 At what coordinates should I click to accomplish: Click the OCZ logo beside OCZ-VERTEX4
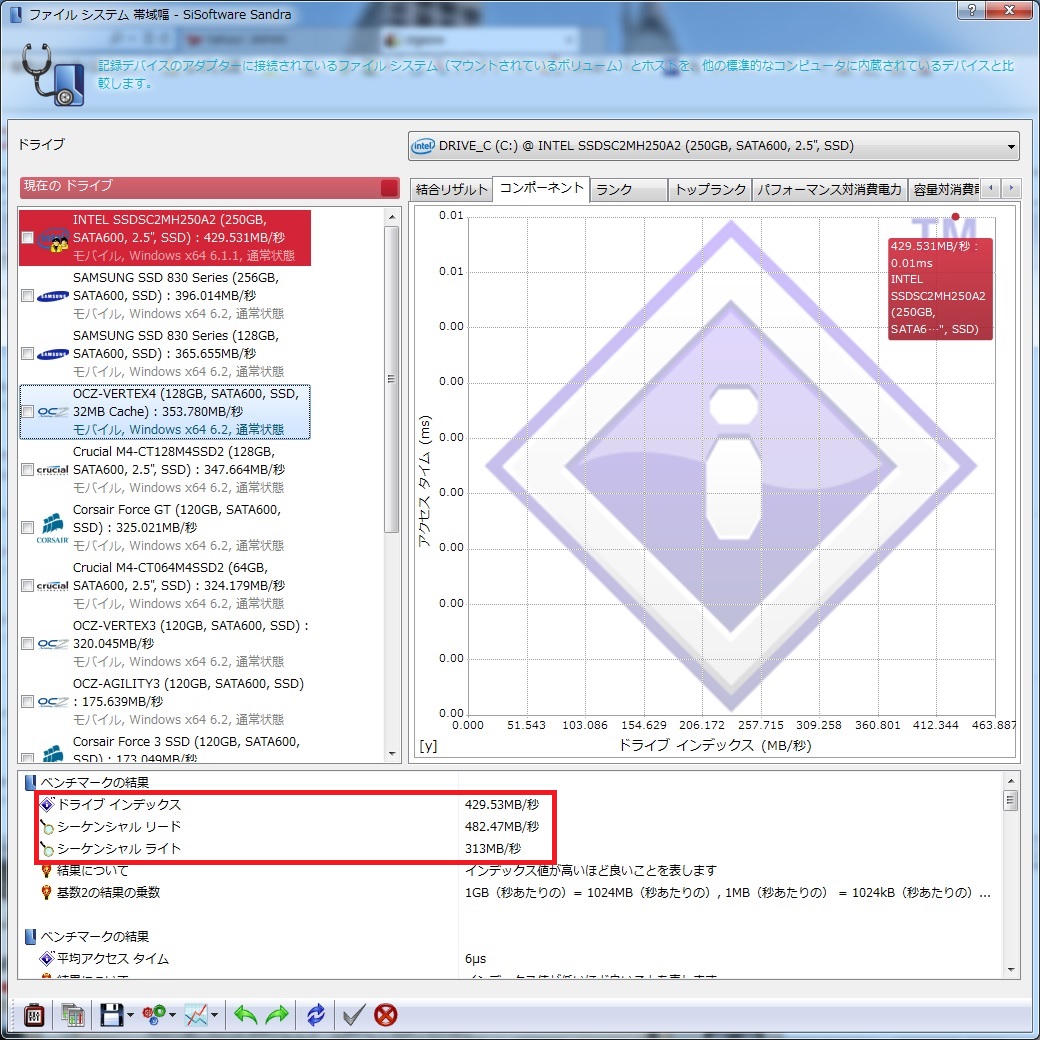(x=52, y=412)
